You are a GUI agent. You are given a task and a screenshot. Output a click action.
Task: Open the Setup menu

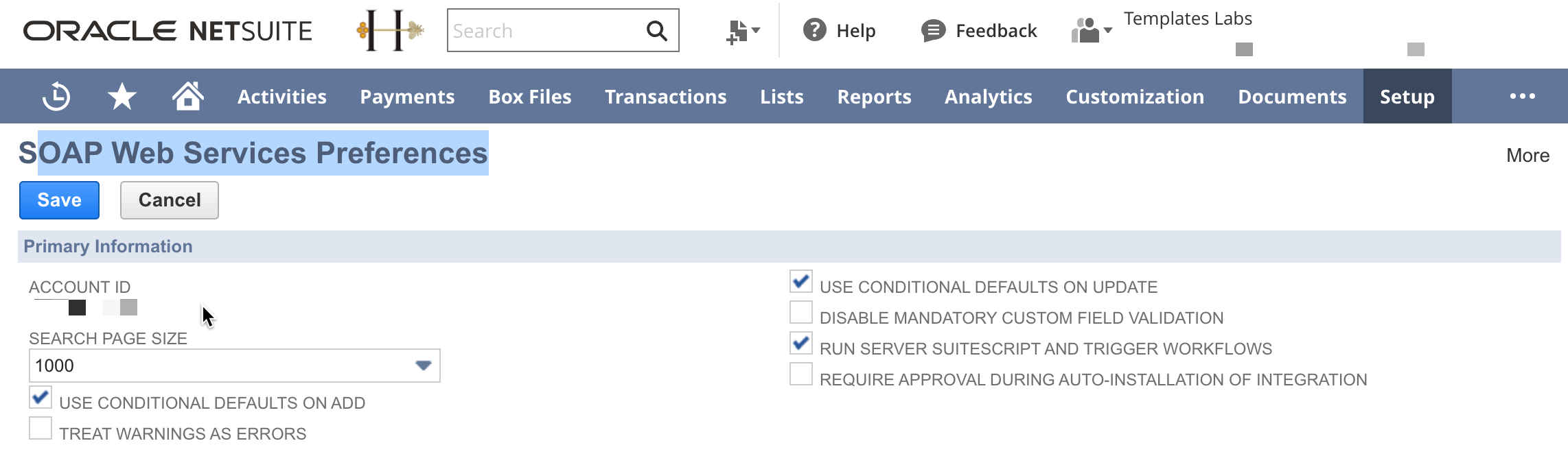1407,96
